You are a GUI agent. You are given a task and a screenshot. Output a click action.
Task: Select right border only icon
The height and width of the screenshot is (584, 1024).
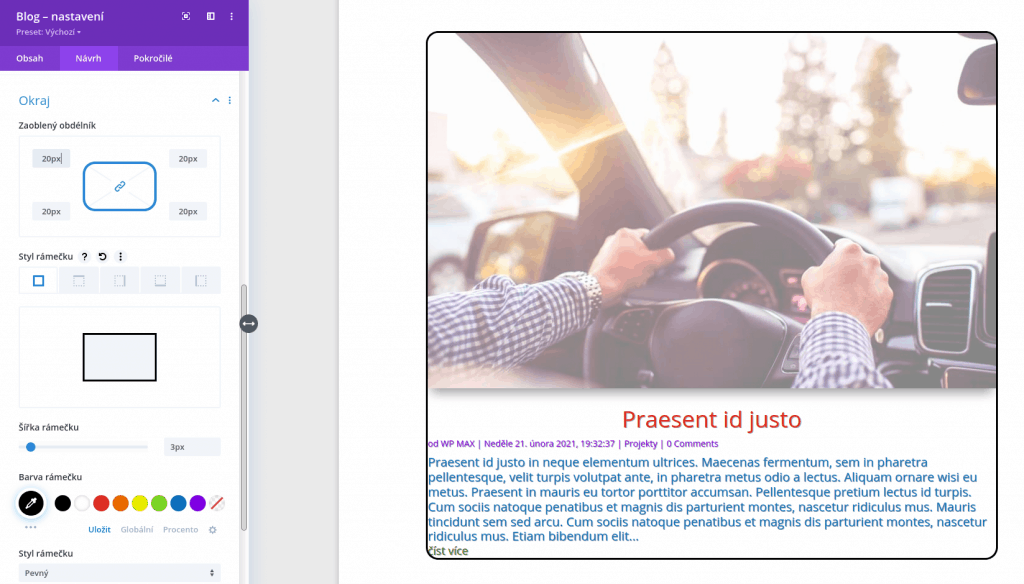120,281
